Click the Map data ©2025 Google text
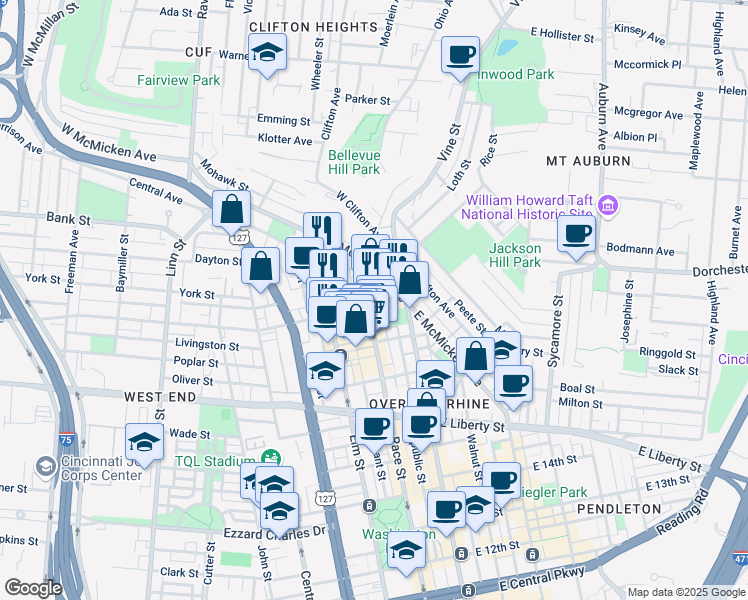 click(686, 592)
